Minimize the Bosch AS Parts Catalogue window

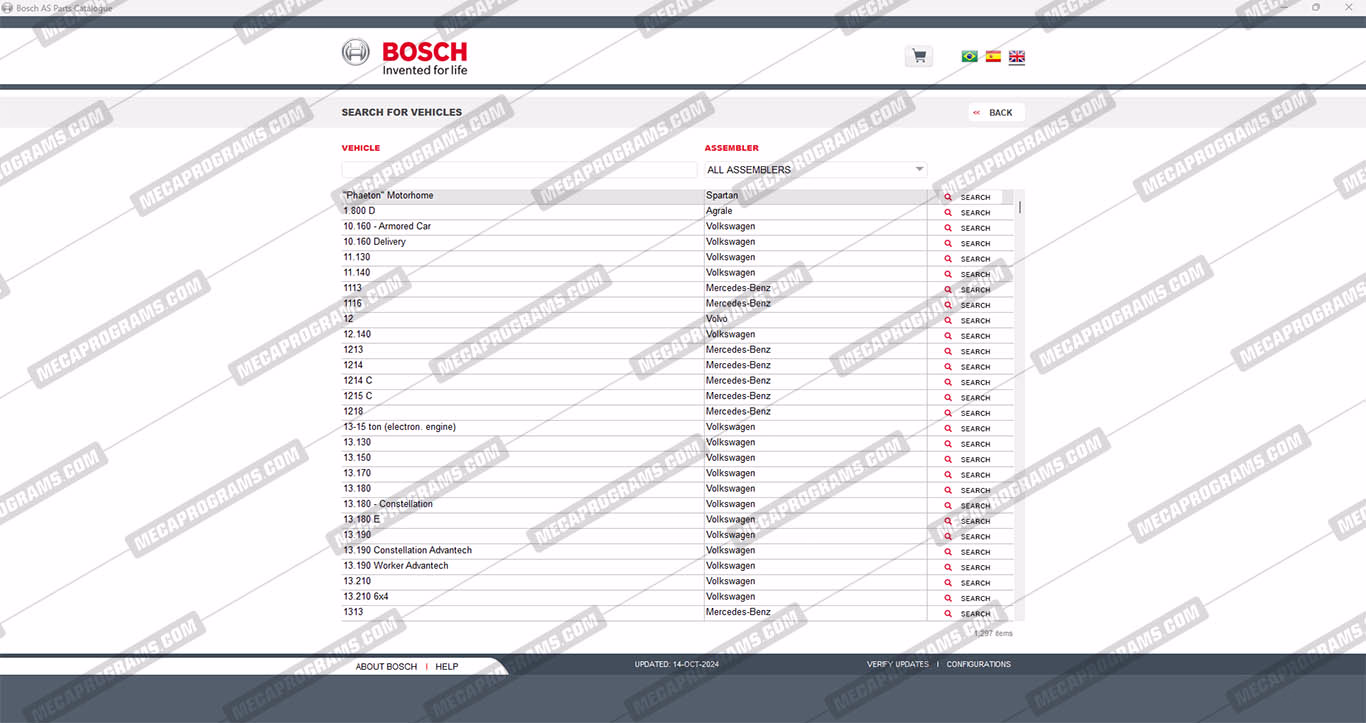pyautogui.click(x=1282, y=7)
